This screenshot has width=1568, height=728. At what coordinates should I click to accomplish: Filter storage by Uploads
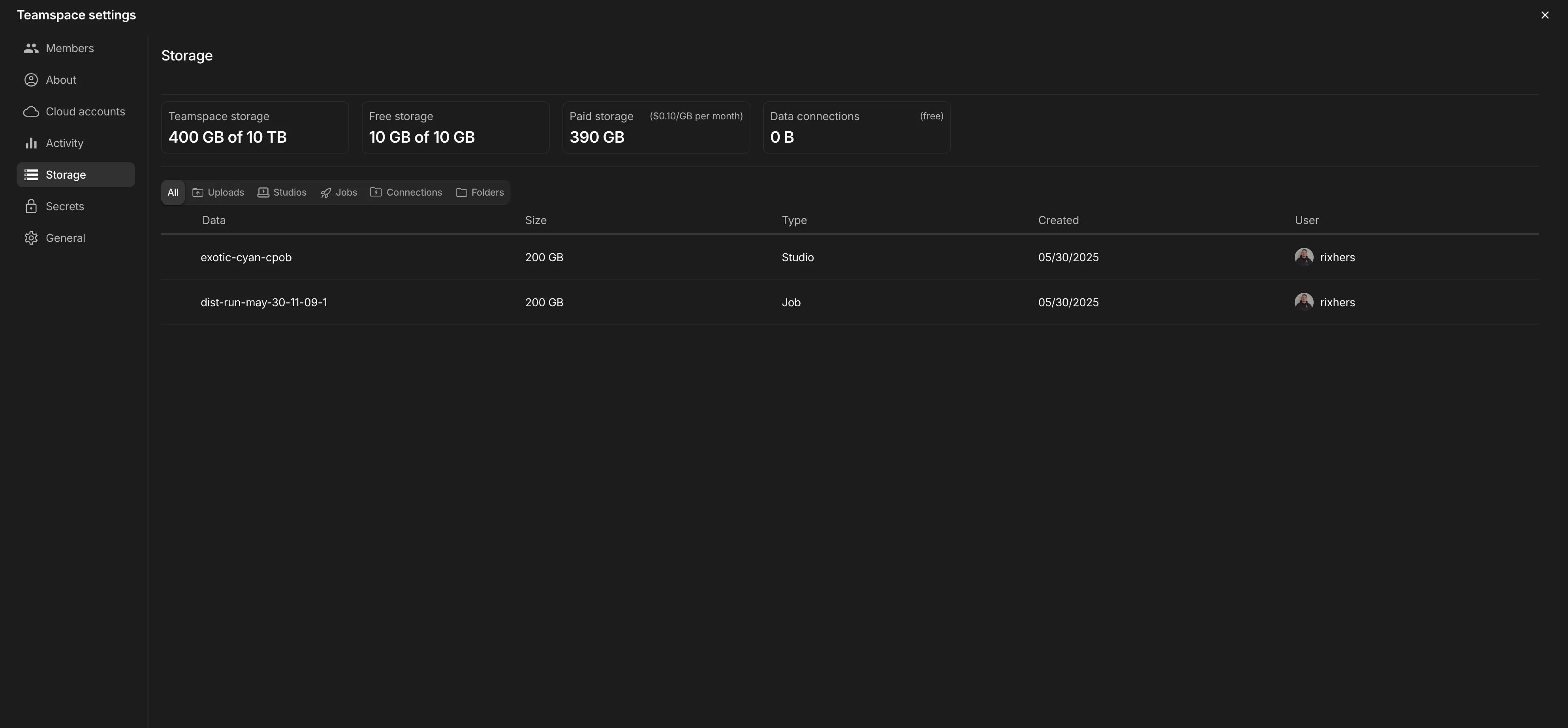click(218, 192)
